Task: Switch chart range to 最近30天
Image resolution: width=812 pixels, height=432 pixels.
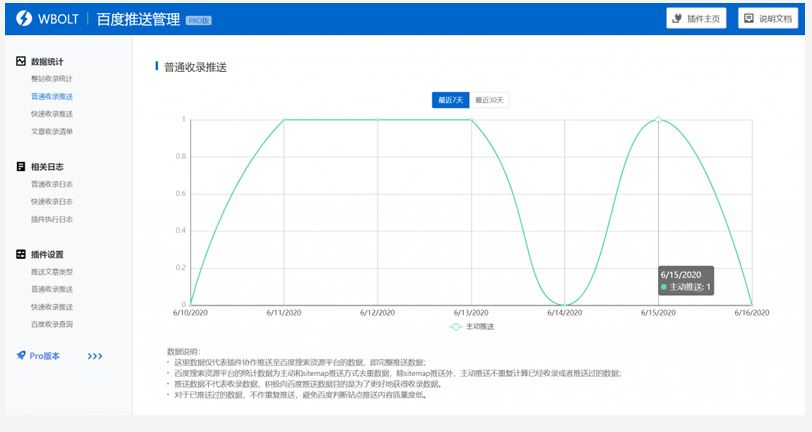Action: tap(490, 99)
